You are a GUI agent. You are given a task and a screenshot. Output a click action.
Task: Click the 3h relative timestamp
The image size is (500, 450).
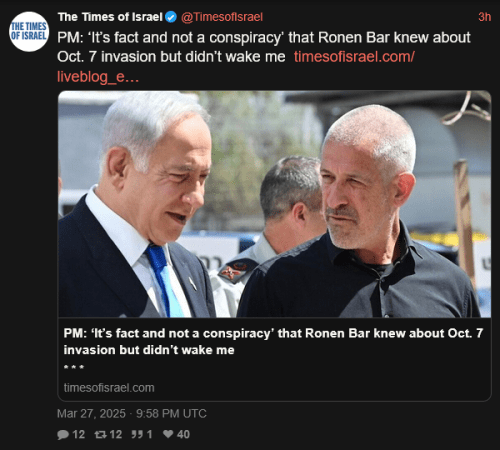coord(485,17)
